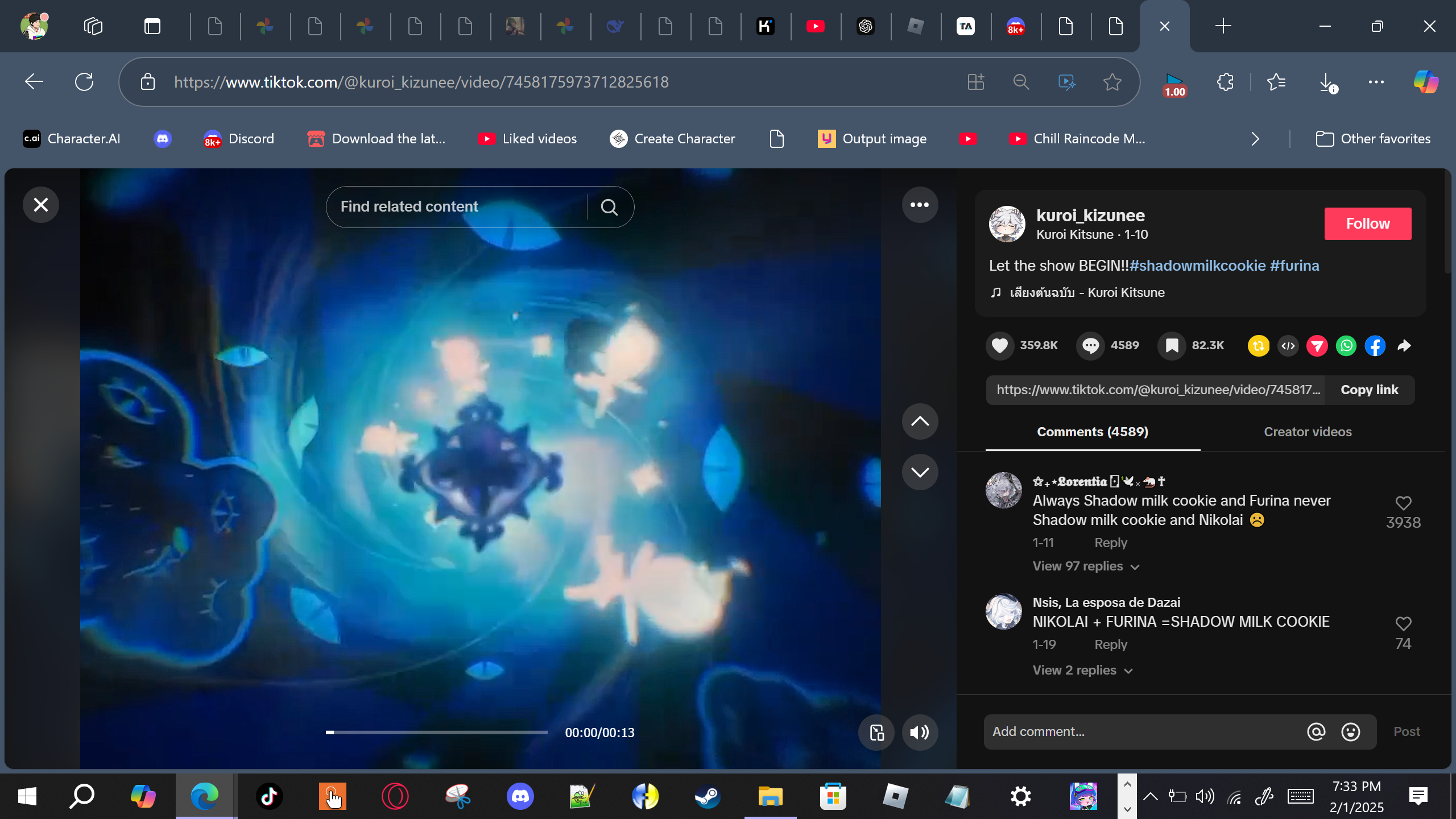The width and height of the screenshot is (1456, 819).
Task: Open the emoji picker in comment box
Action: pos(1350,732)
